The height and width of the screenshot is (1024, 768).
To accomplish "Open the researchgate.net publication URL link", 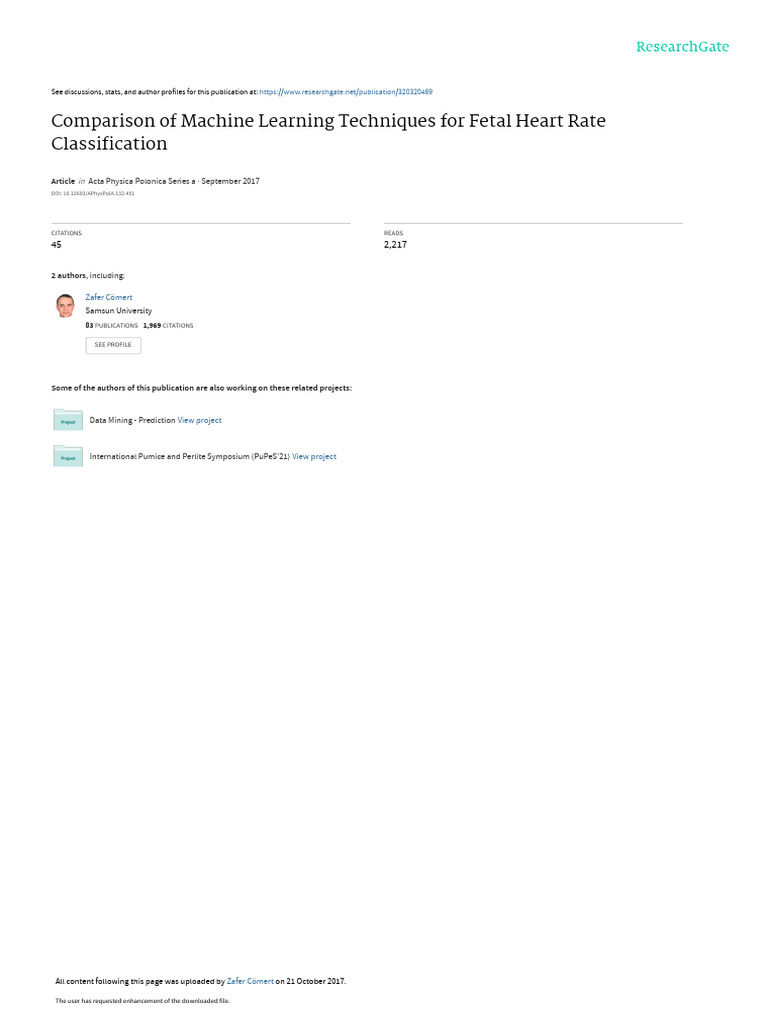I will coord(345,92).
